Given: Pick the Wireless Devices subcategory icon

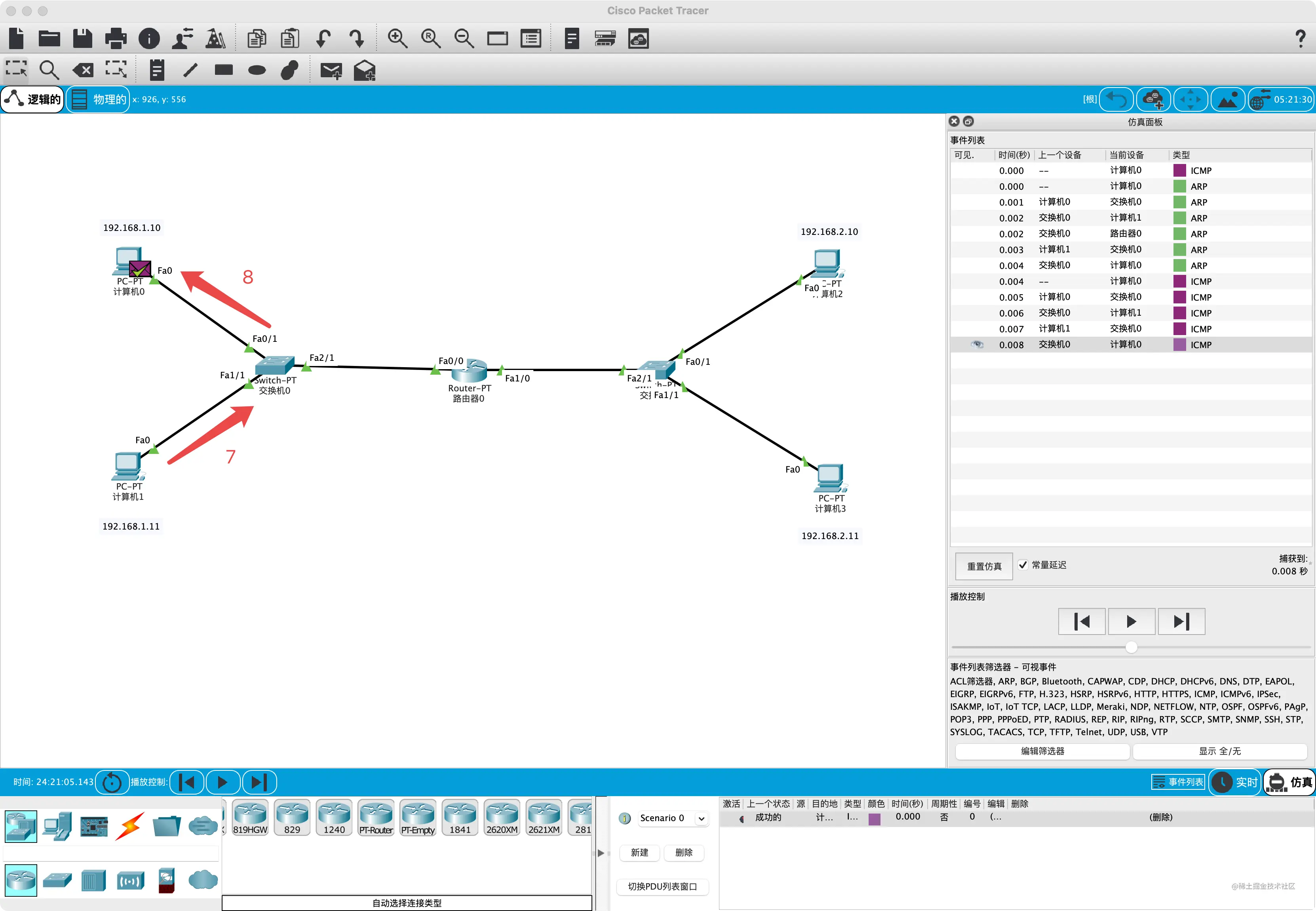Looking at the screenshot, I should tap(130, 881).
